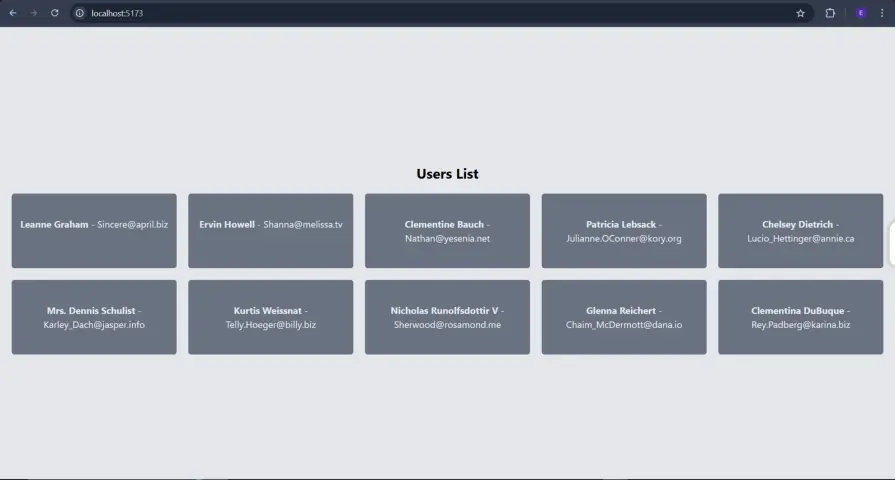Viewport: 895px width, 480px height.
Task: Click the browser forward arrow
Action: [x=34, y=13]
